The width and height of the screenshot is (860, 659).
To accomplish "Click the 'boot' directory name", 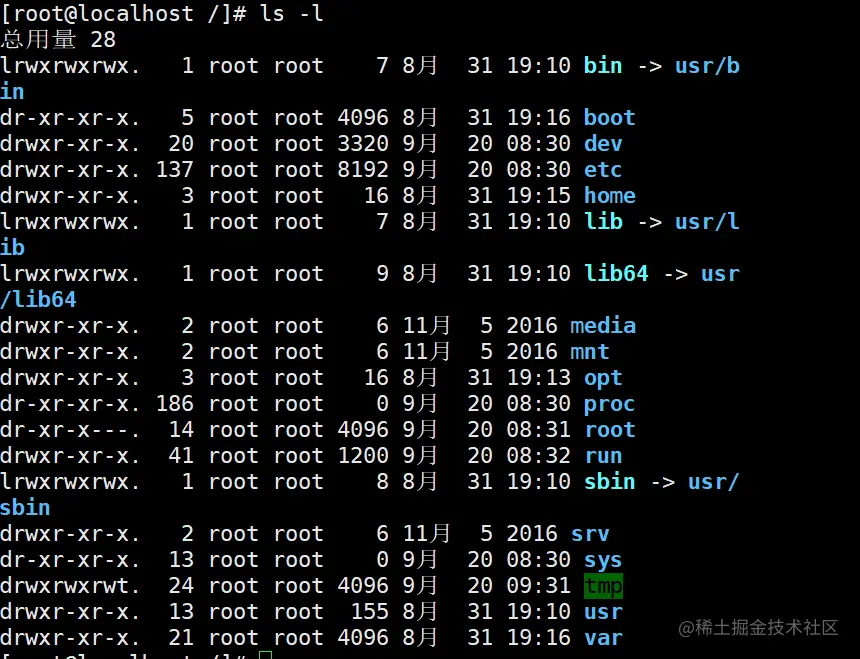I will 609,118.
